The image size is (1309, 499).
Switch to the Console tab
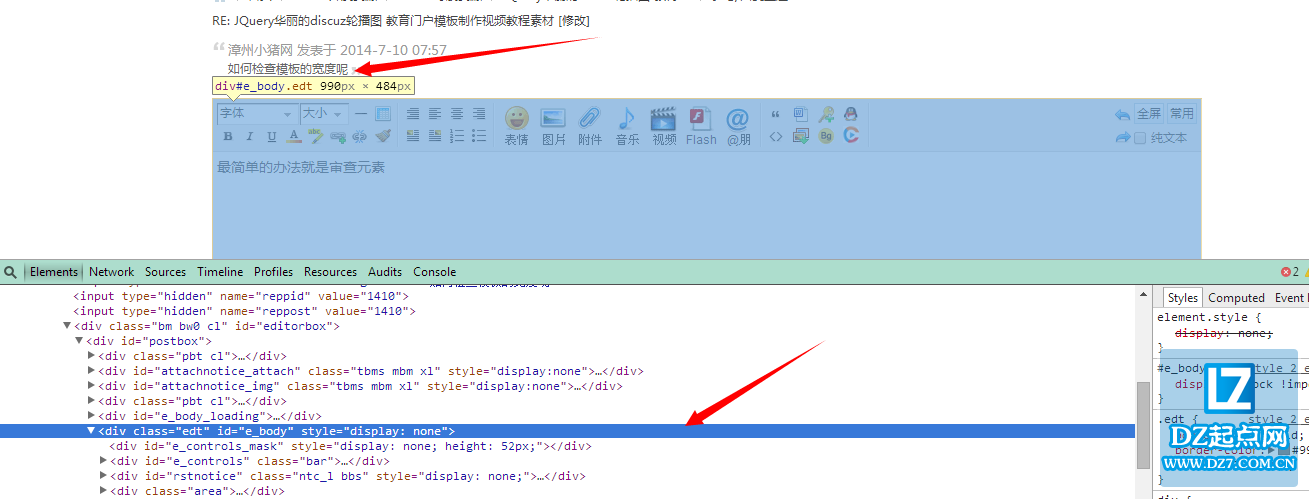click(434, 272)
